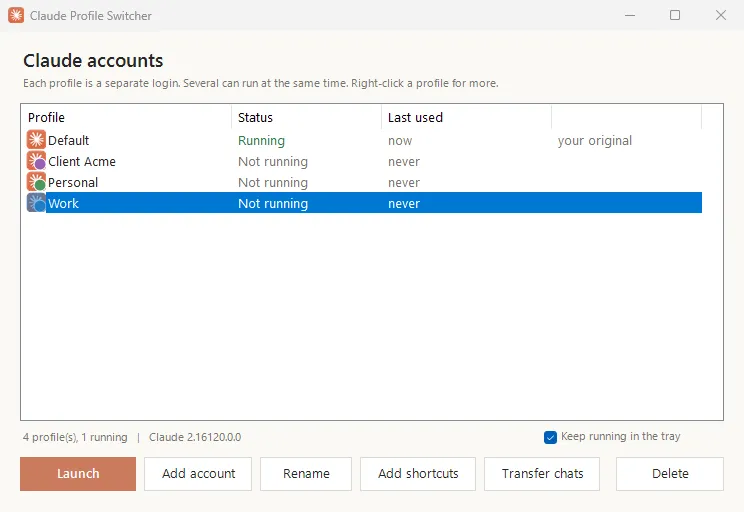Click the Claude 2.16120.0.0 version text
744x512 pixels.
click(x=195, y=437)
